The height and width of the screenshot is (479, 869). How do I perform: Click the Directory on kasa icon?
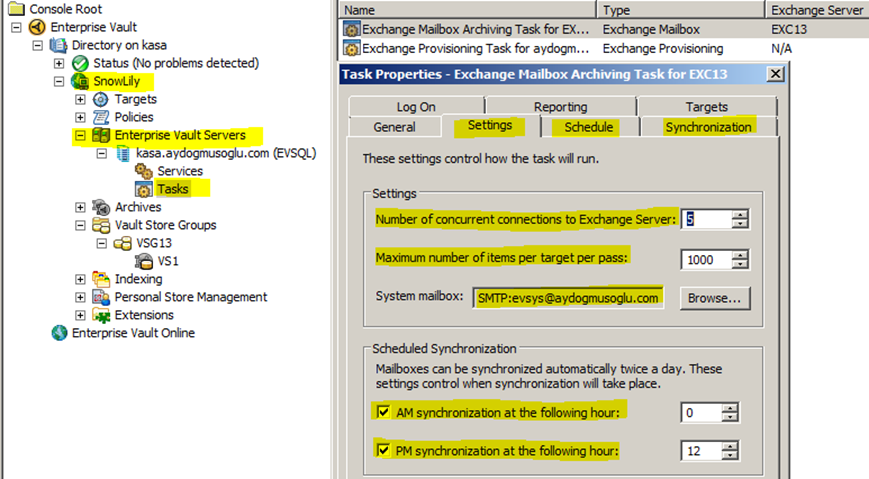58,45
